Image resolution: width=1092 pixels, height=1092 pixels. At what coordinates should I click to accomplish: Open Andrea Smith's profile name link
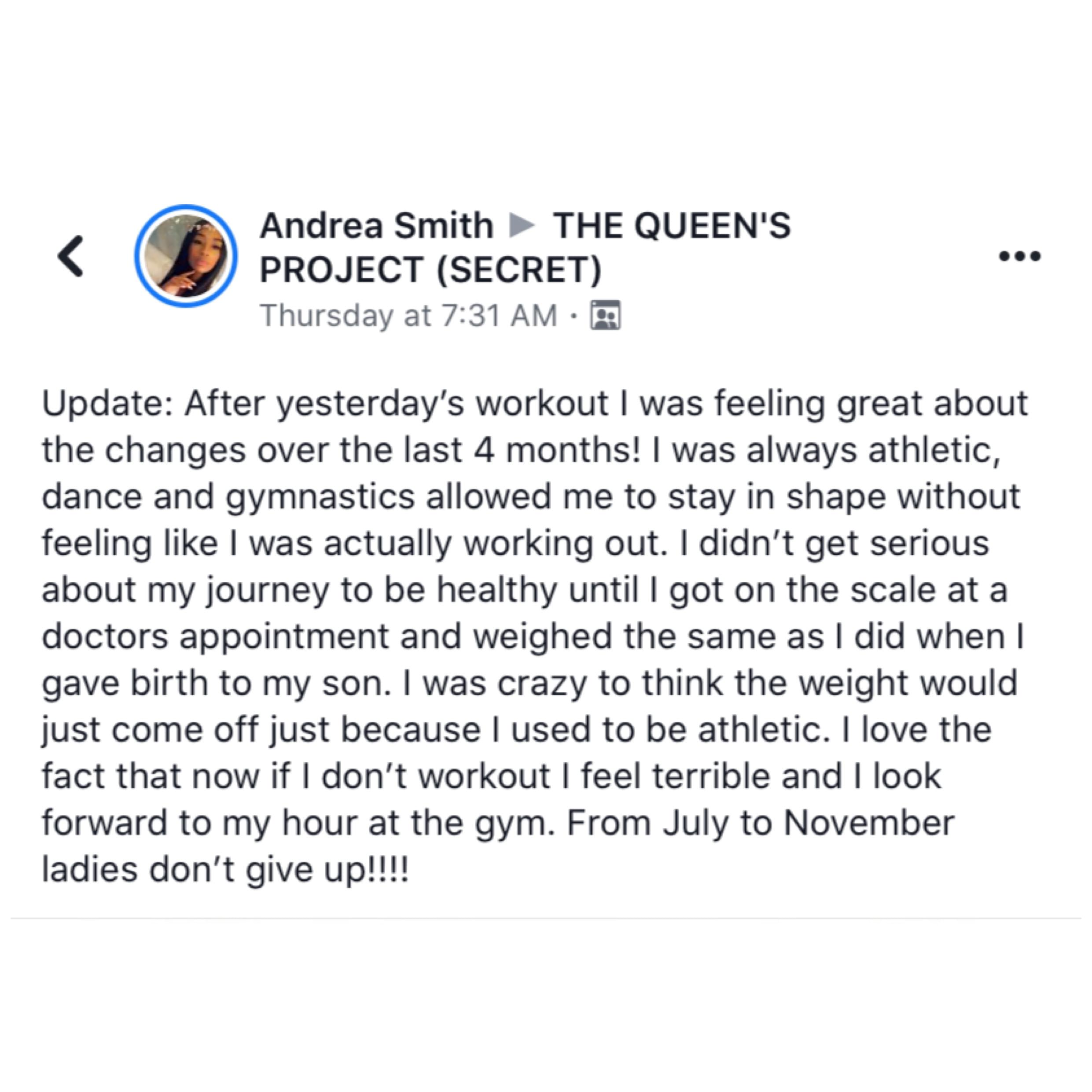pyautogui.click(x=376, y=225)
